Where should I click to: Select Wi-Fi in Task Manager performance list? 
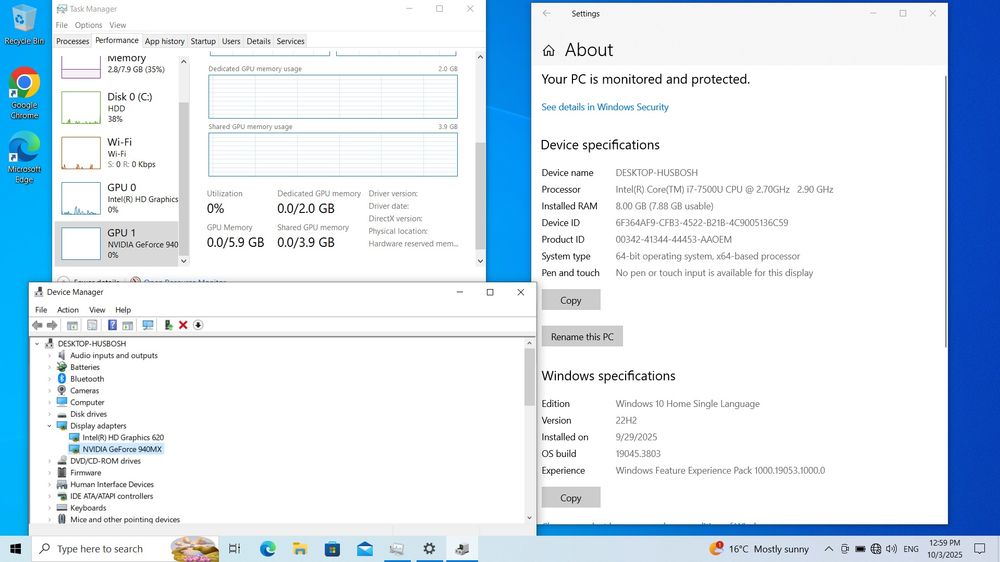click(117, 153)
